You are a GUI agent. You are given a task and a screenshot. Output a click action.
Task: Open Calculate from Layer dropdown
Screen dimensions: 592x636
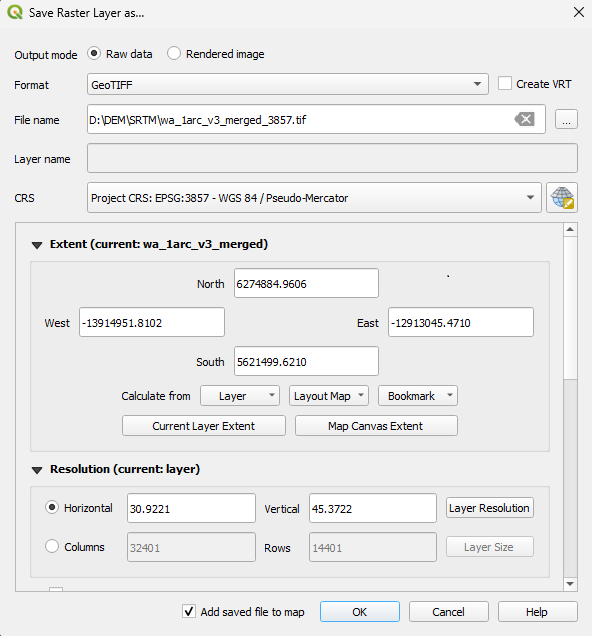[240, 395]
